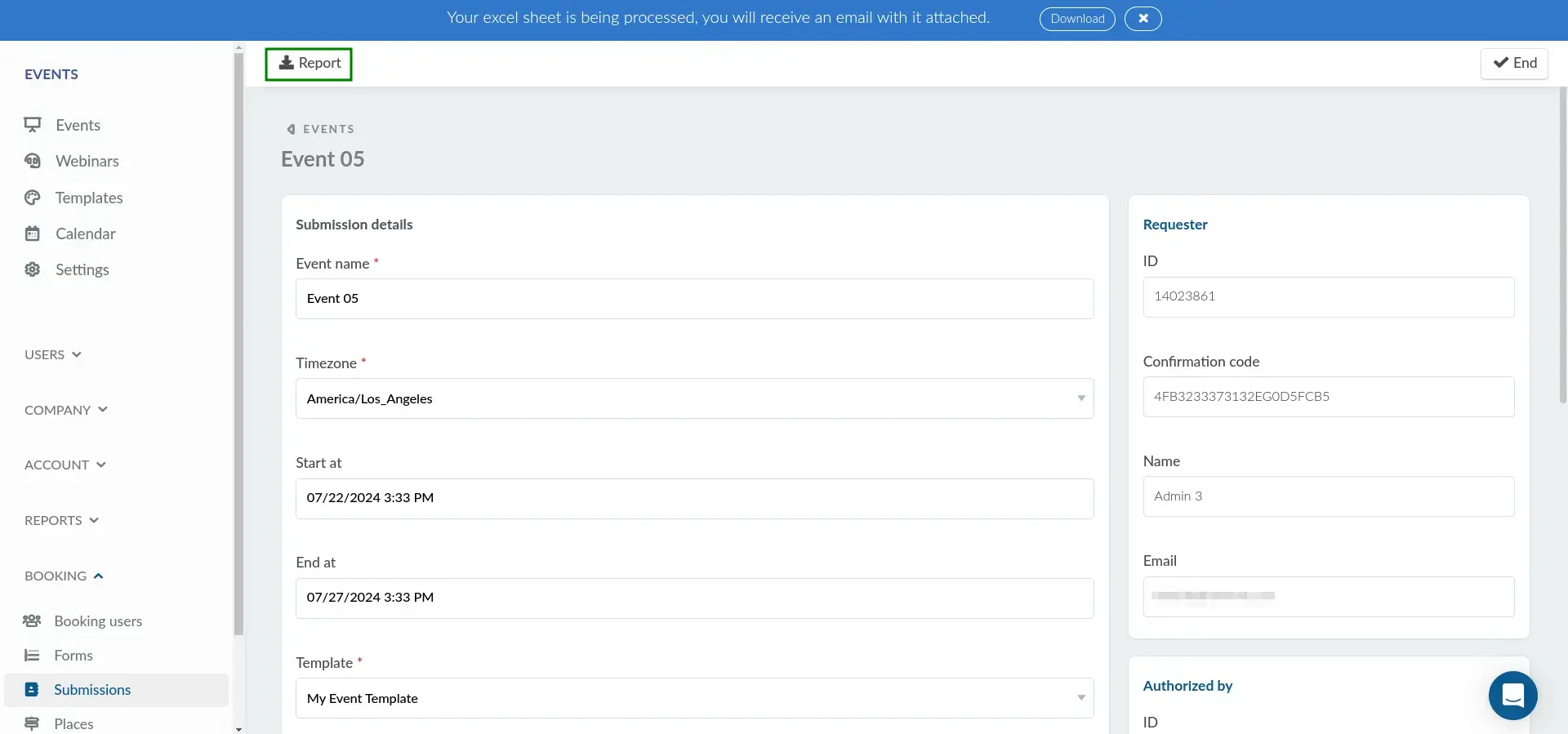The height and width of the screenshot is (734, 1568).
Task: Open the Webinars page
Action: coord(87,161)
